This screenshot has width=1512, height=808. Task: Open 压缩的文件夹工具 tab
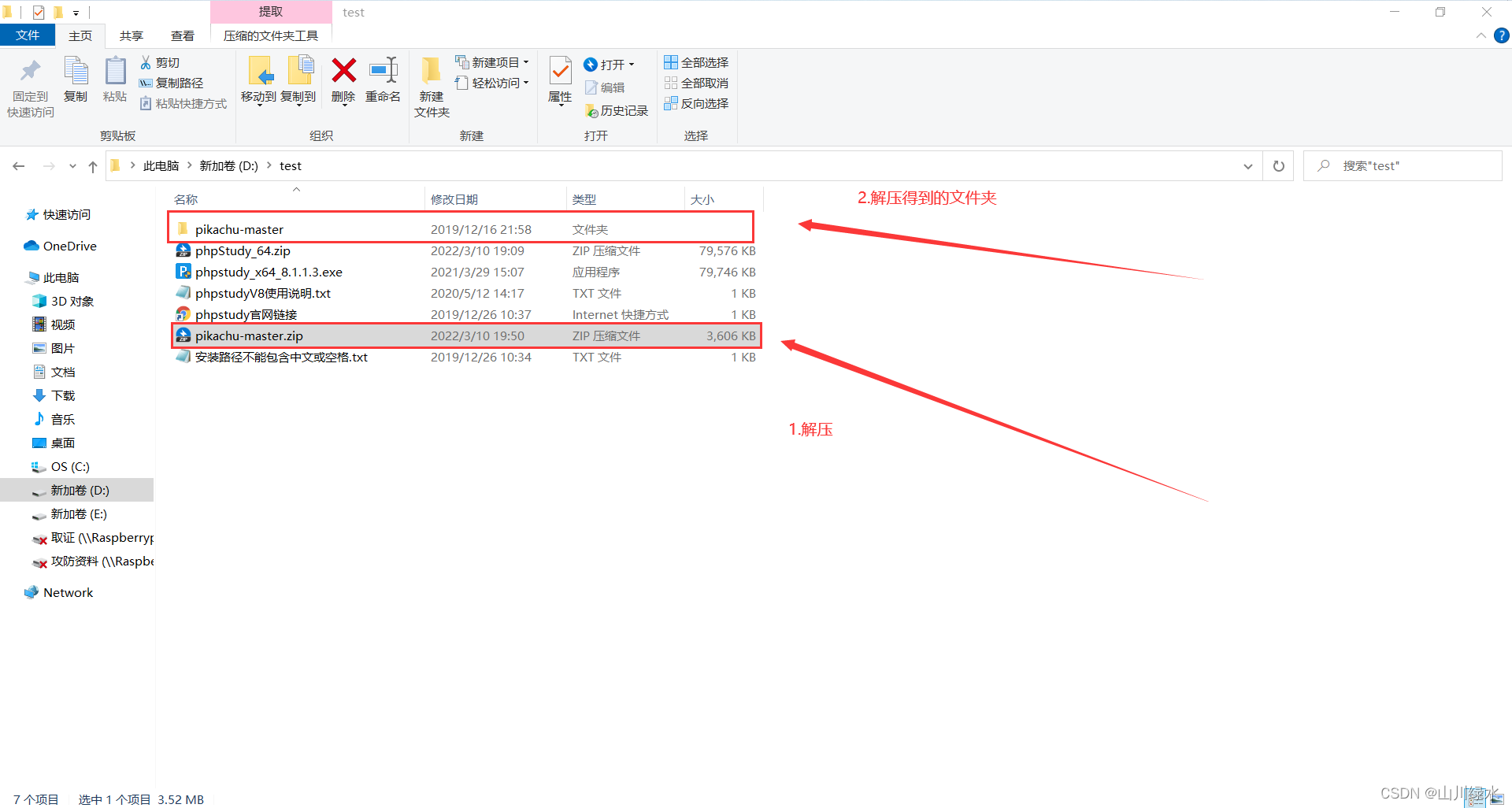[271, 35]
